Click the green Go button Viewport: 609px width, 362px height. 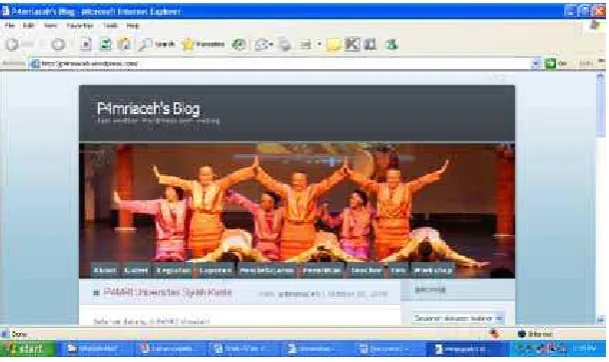[556, 63]
